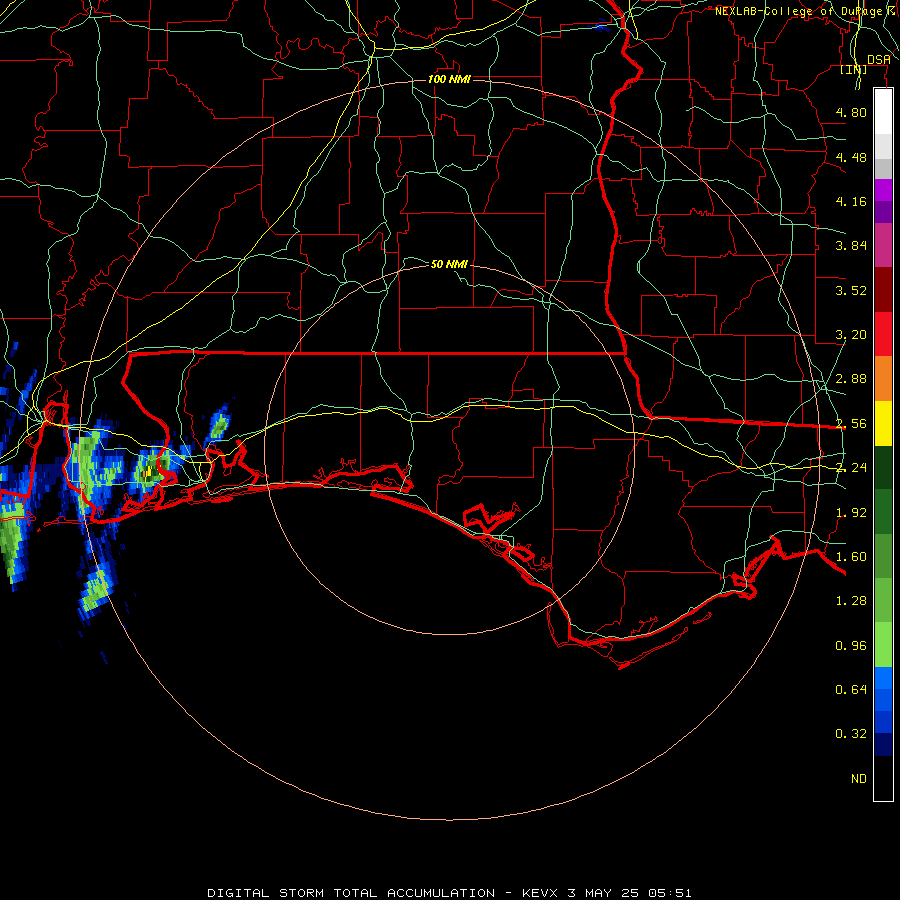Select the dark red swatch beside 3.52
900x900 pixels.
coord(883,290)
